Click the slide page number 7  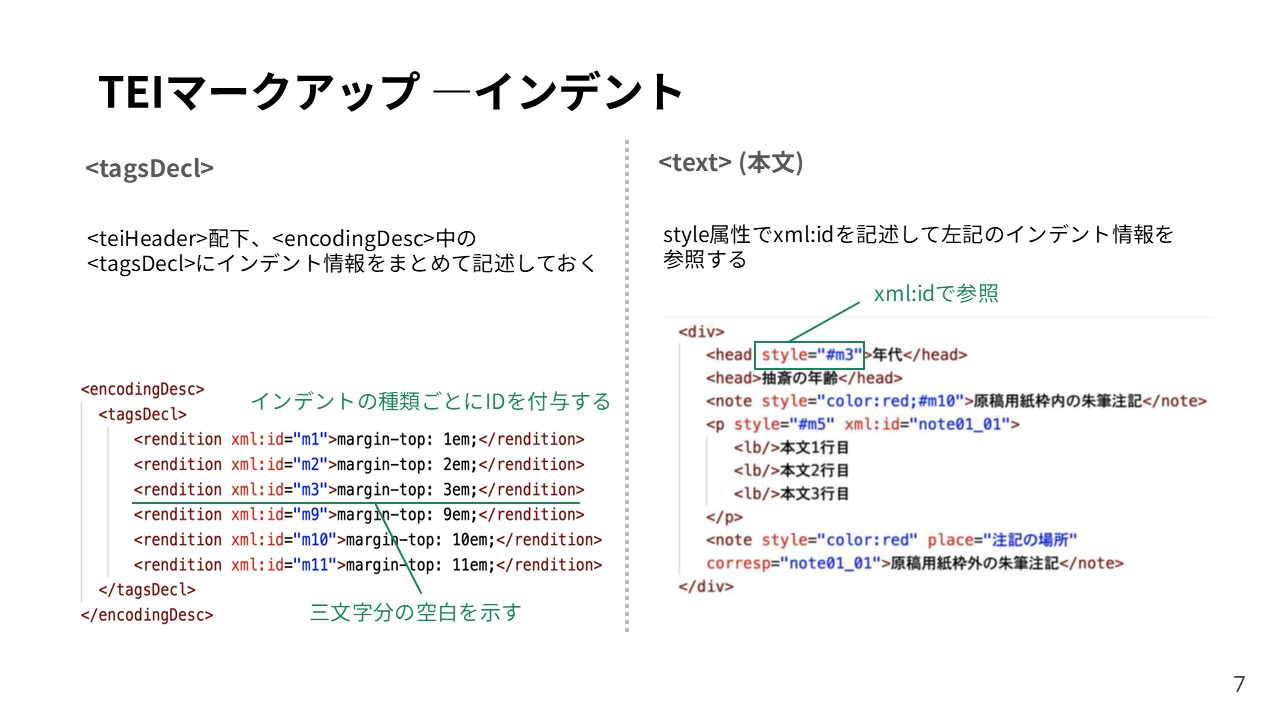1239,684
